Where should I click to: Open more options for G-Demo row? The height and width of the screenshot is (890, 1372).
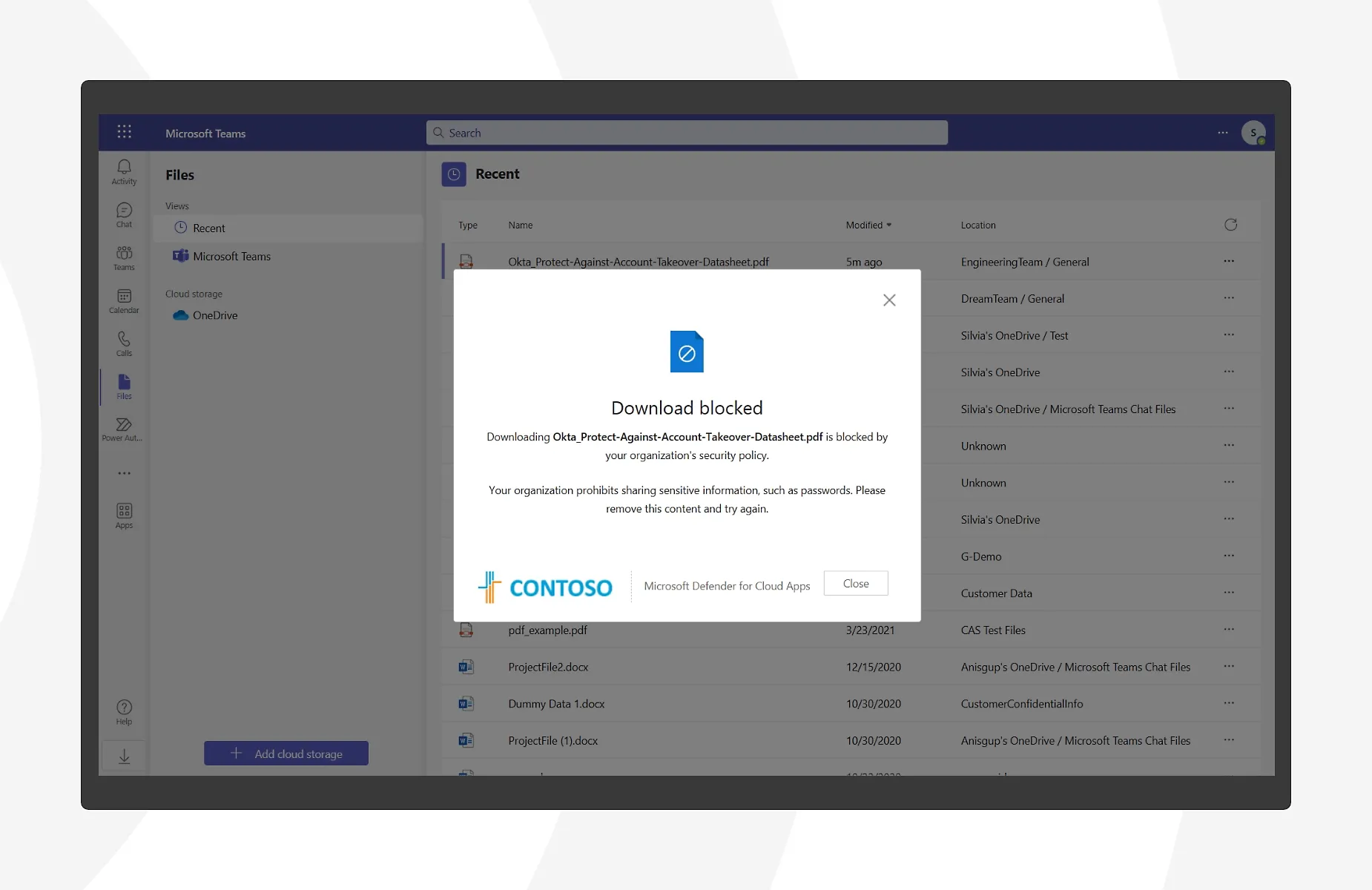[1229, 556]
